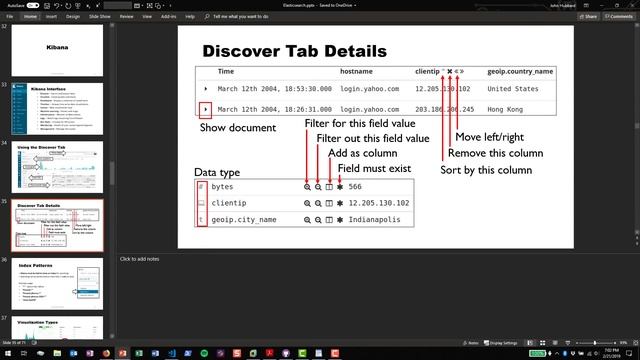640x360 pixels.
Task: Click the 'hostname' column header text
Action: point(356,71)
